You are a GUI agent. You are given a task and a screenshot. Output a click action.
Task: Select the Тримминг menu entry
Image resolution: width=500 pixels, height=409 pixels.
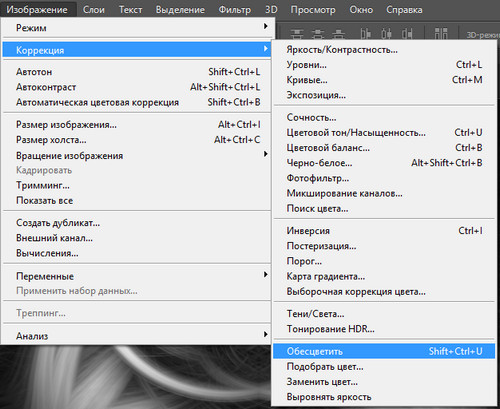(x=137, y=185)
